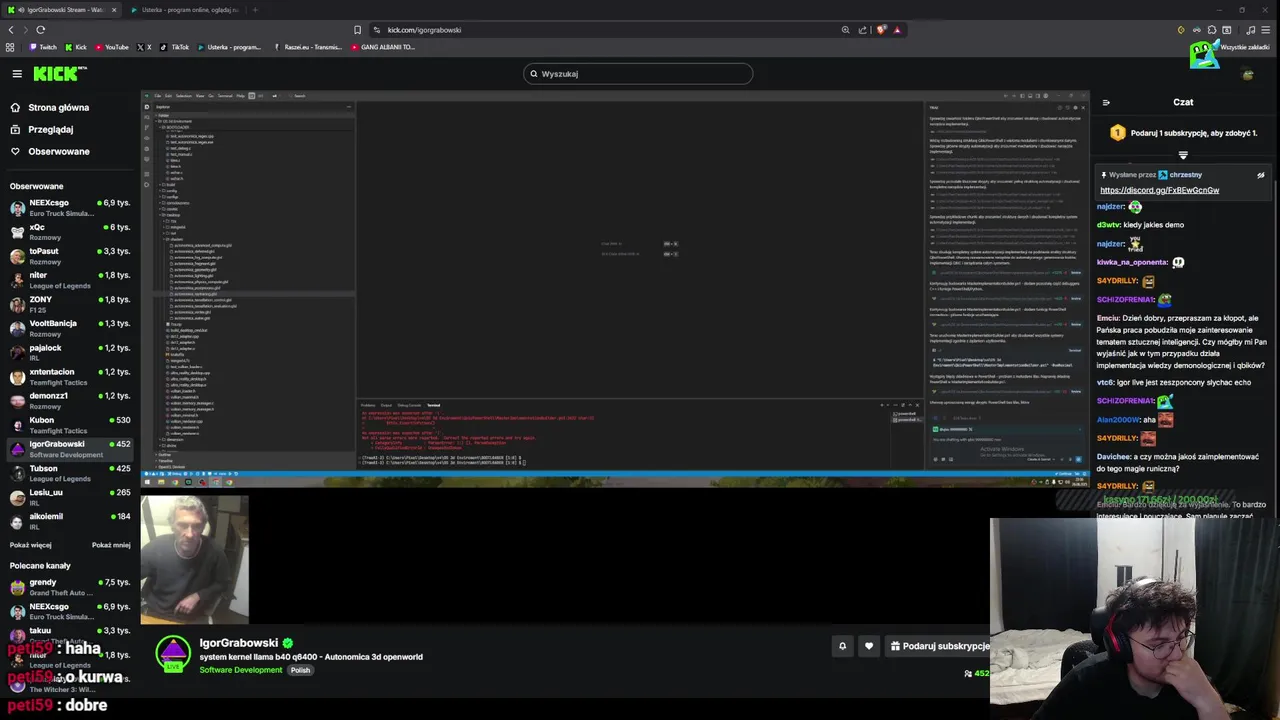Open the X bookmark
Viewport: 1280px width, 720px height.
144,47
